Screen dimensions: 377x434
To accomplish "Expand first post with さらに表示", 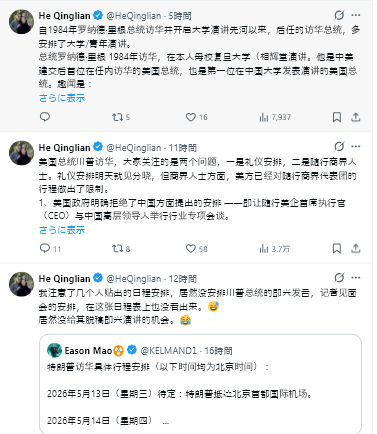I will (62, 98).
